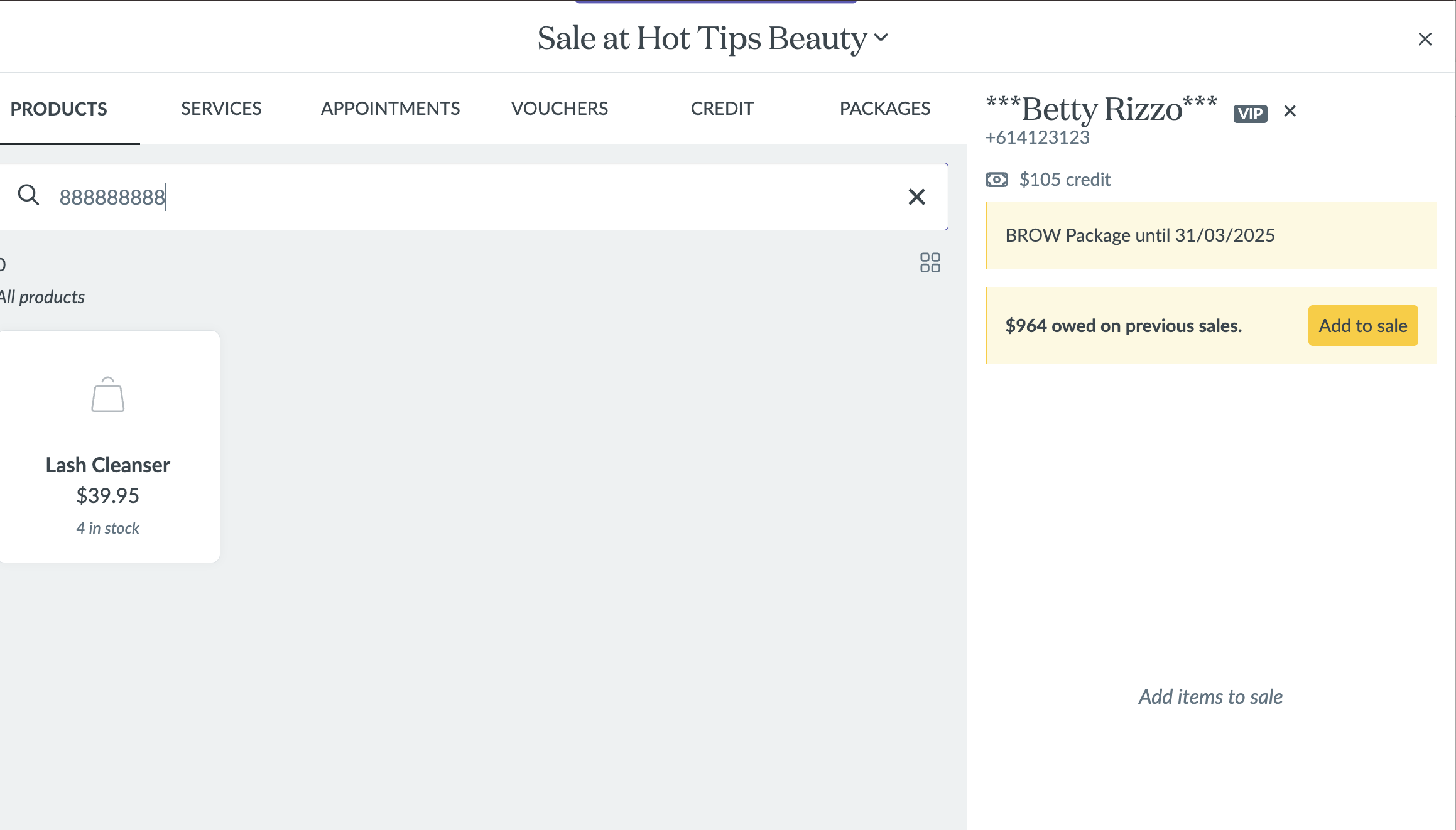Viewport: 1456px width, 830px height.
Task: Open the Packages tab
Action: point(885,108)
